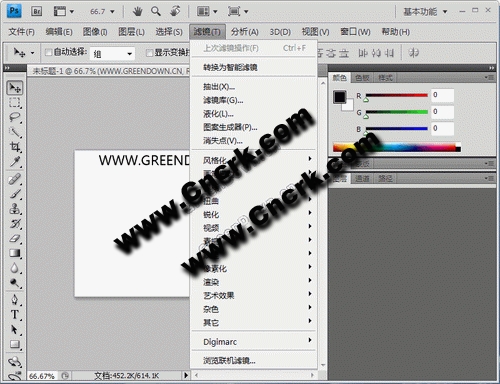Select the Healing Brush tool
500x384 pixels.
coord(15,179)
